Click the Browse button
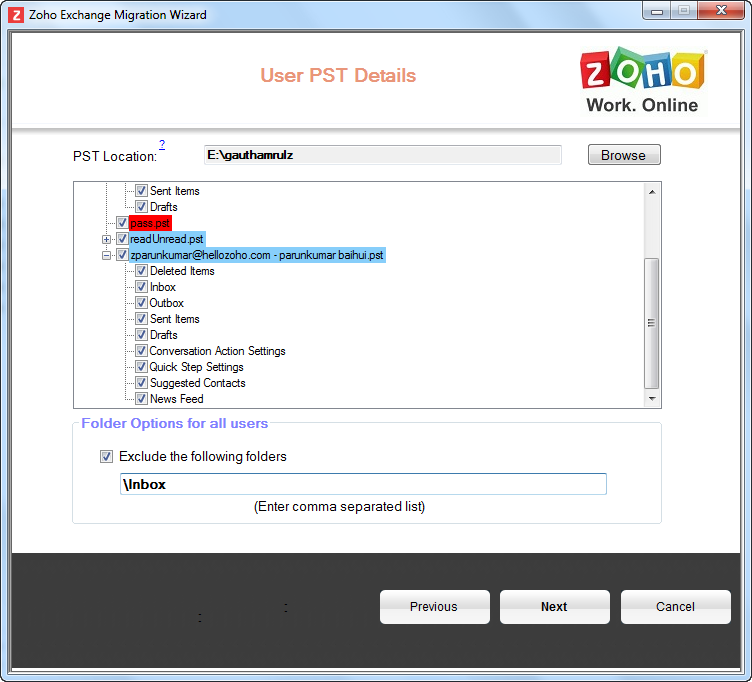Image resolution: width=752 pixels, height=682 pixels. point(624,155)
